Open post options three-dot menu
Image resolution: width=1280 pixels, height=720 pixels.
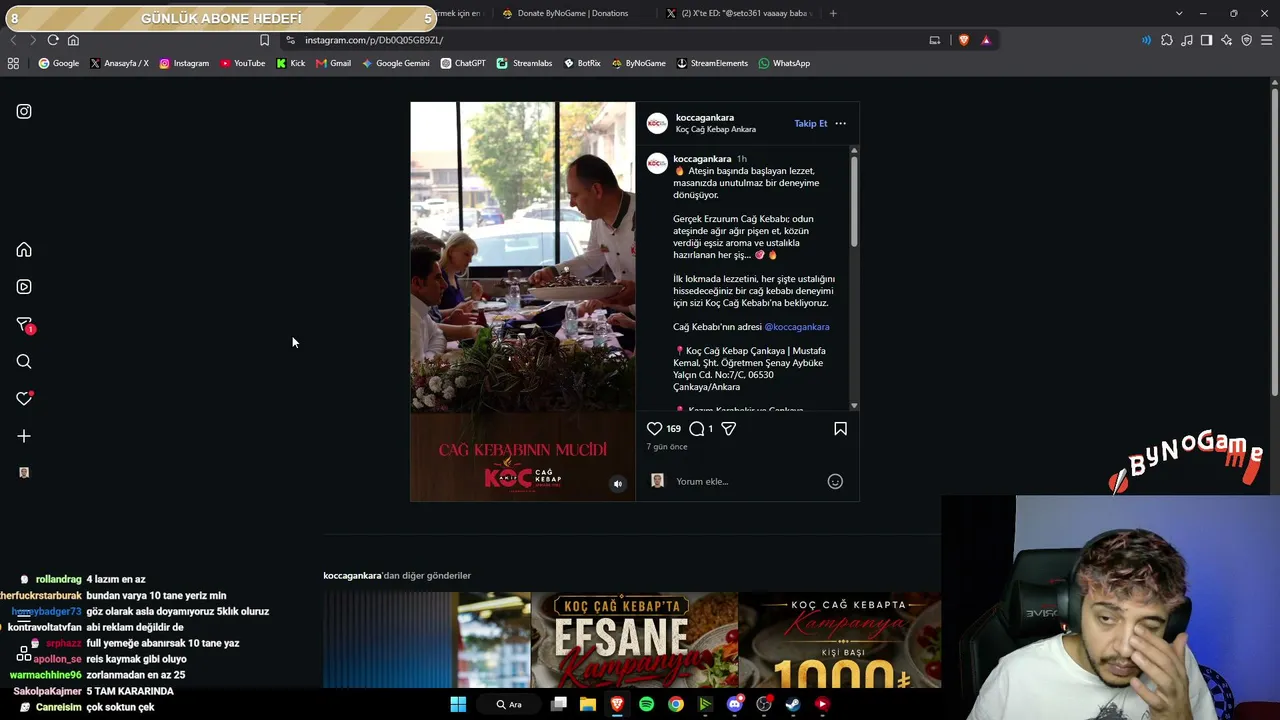pyautogui.click(x=840, y=124)
